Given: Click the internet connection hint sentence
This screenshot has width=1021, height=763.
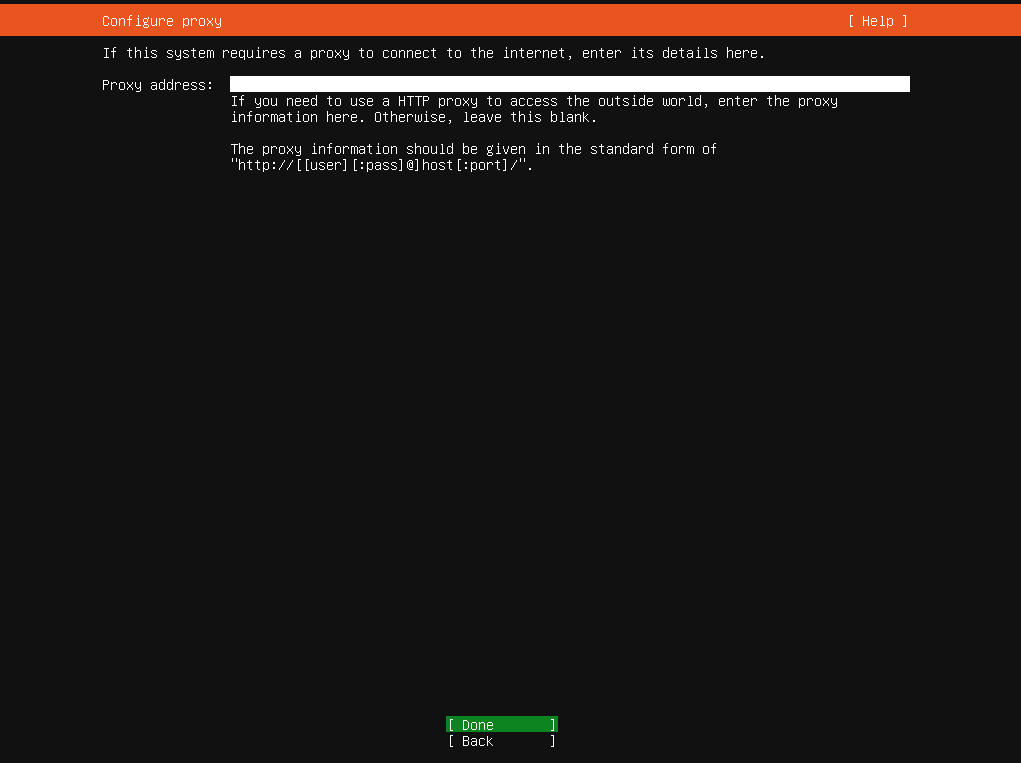Looking at the screenshot, I should click(435, 53).
